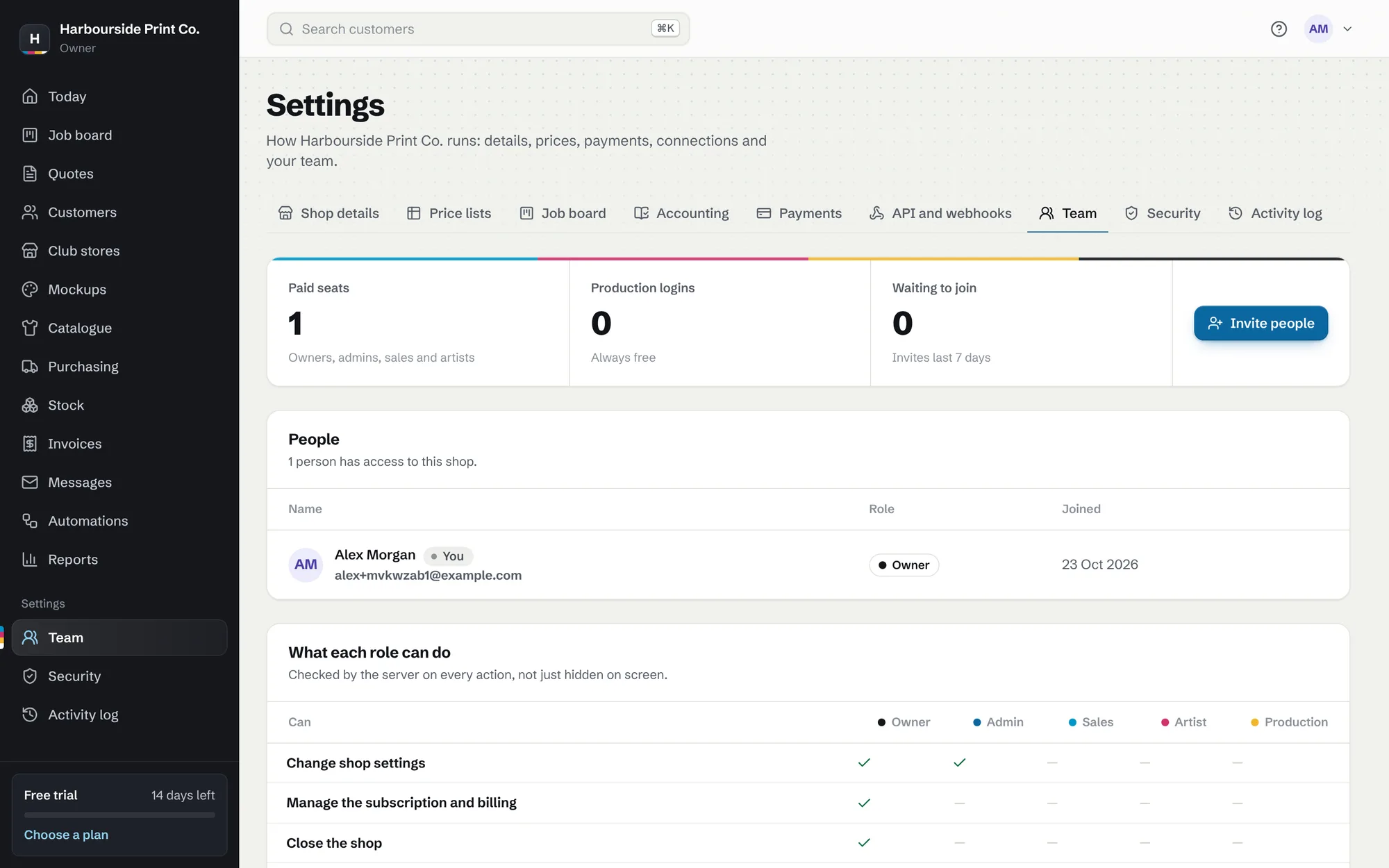Select the Job board settings tab
1389x868 pixels.
point(563,213)
